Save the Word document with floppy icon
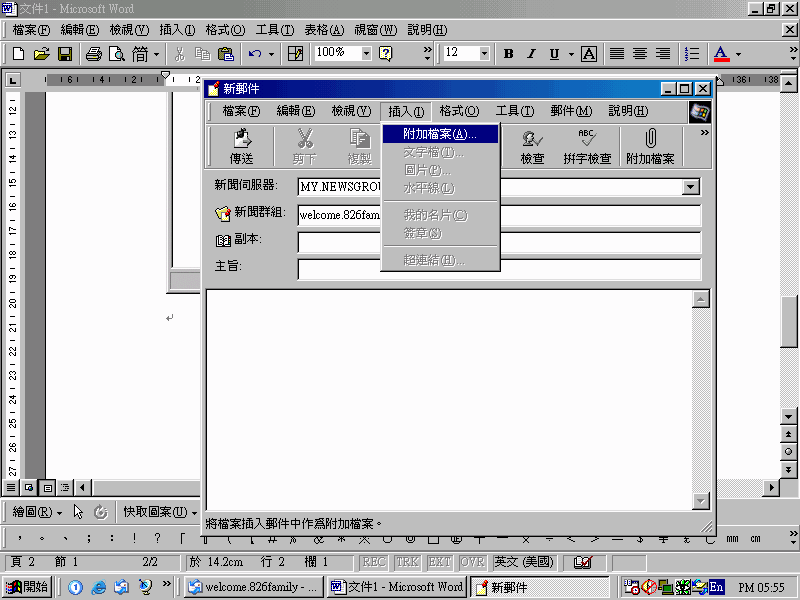800x600 pixels. tap(65, 54)
